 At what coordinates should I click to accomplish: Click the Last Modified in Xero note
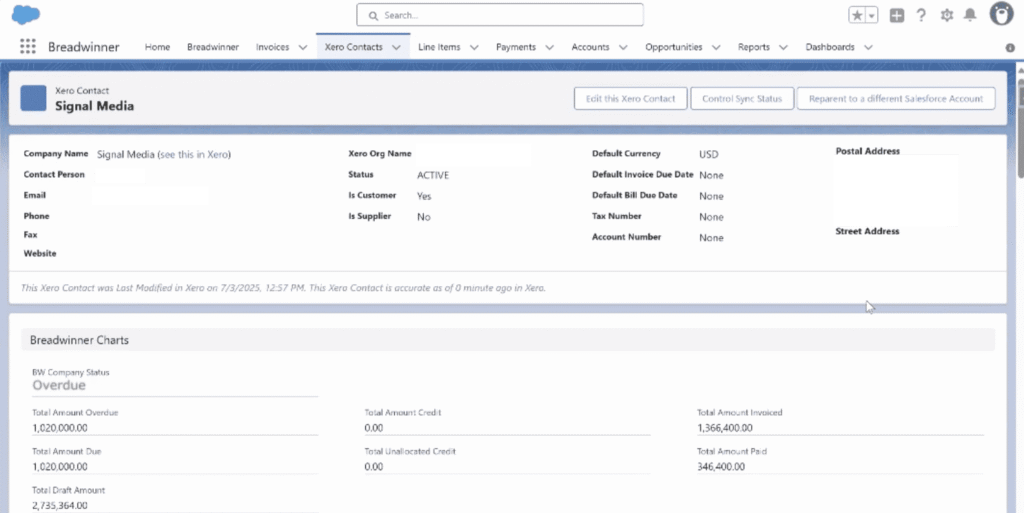point(283,288)
